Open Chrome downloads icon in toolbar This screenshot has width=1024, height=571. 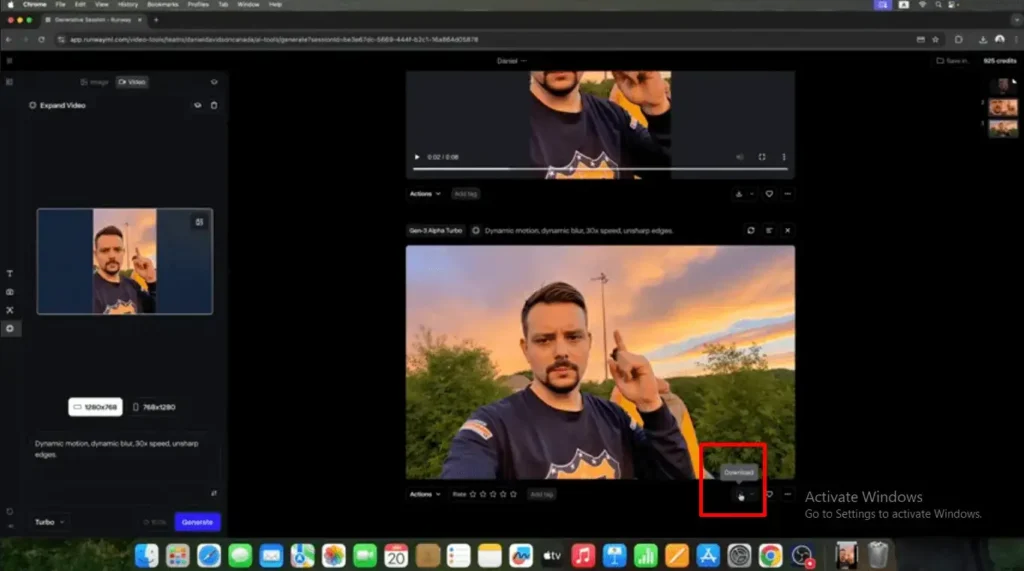tap(982, 40)
